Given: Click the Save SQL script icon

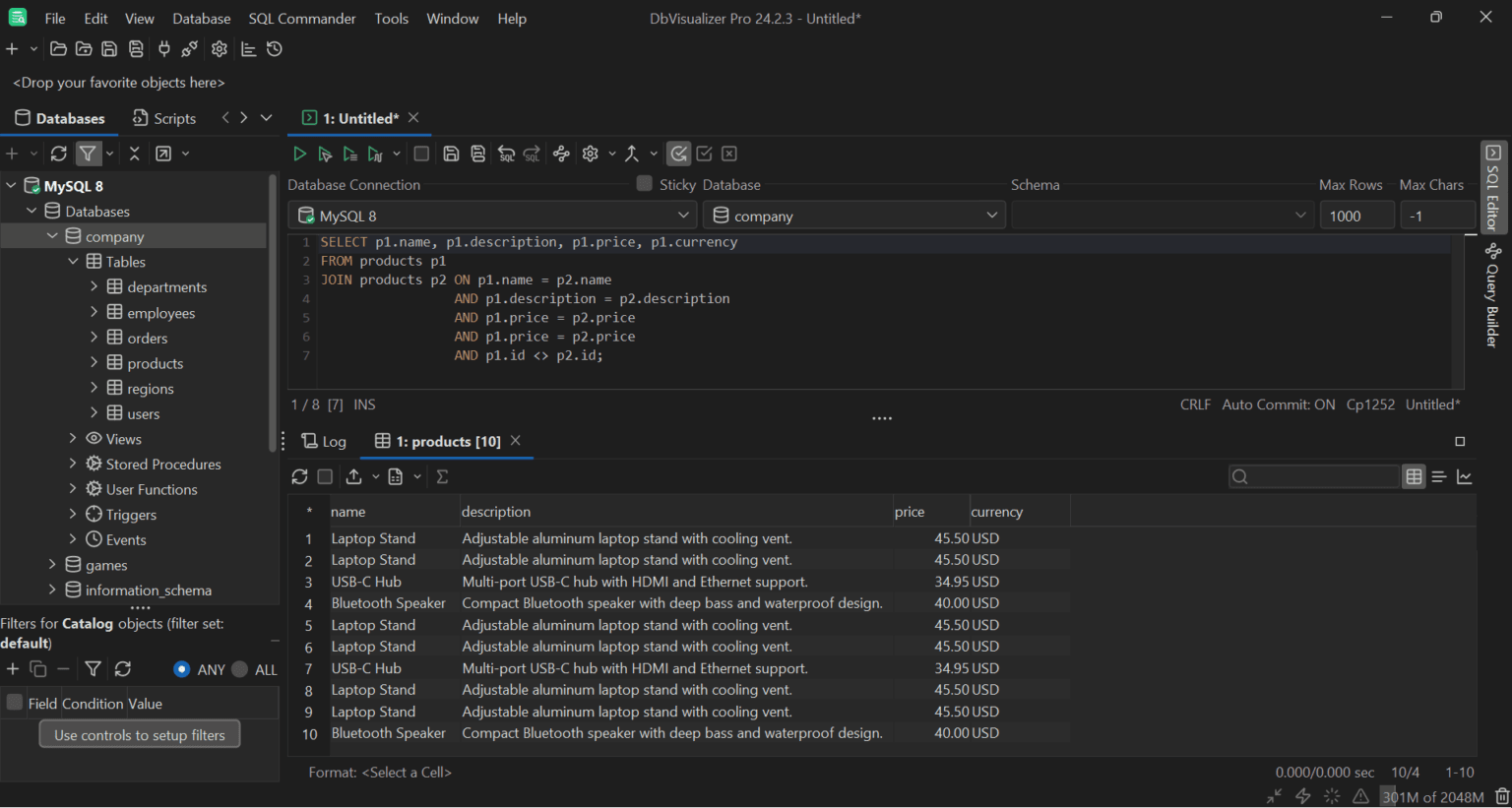Looking at the screenshot, I should 451,154.
